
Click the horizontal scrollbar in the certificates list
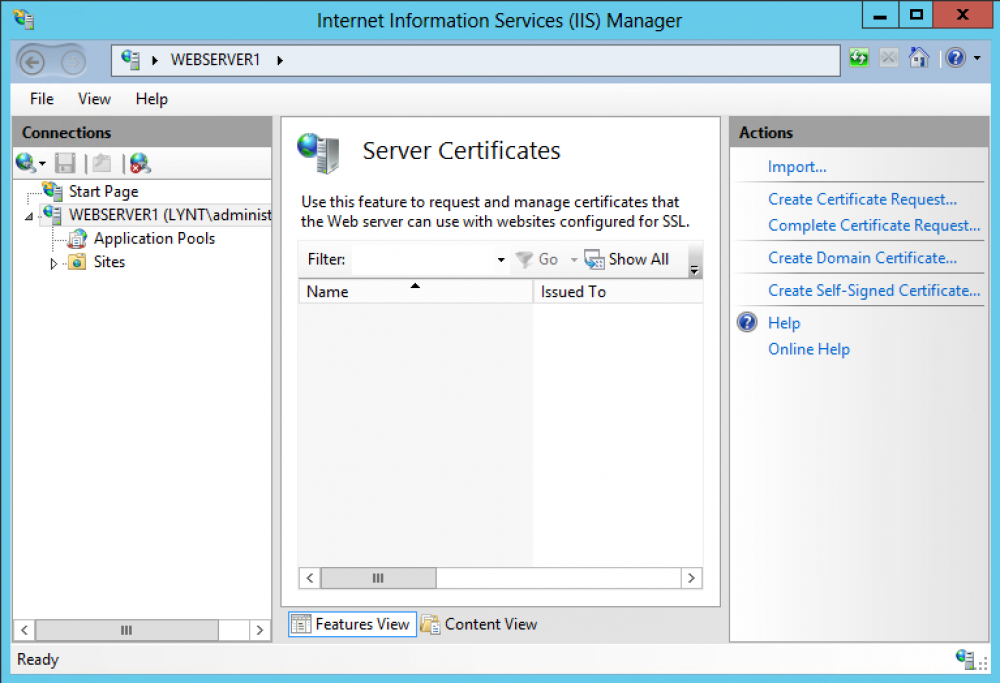tap(378, 578)
